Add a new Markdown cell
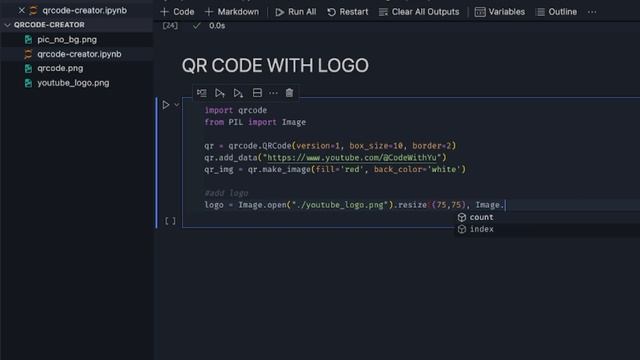Viewport: 640px width, 360px height. [231, 12]
